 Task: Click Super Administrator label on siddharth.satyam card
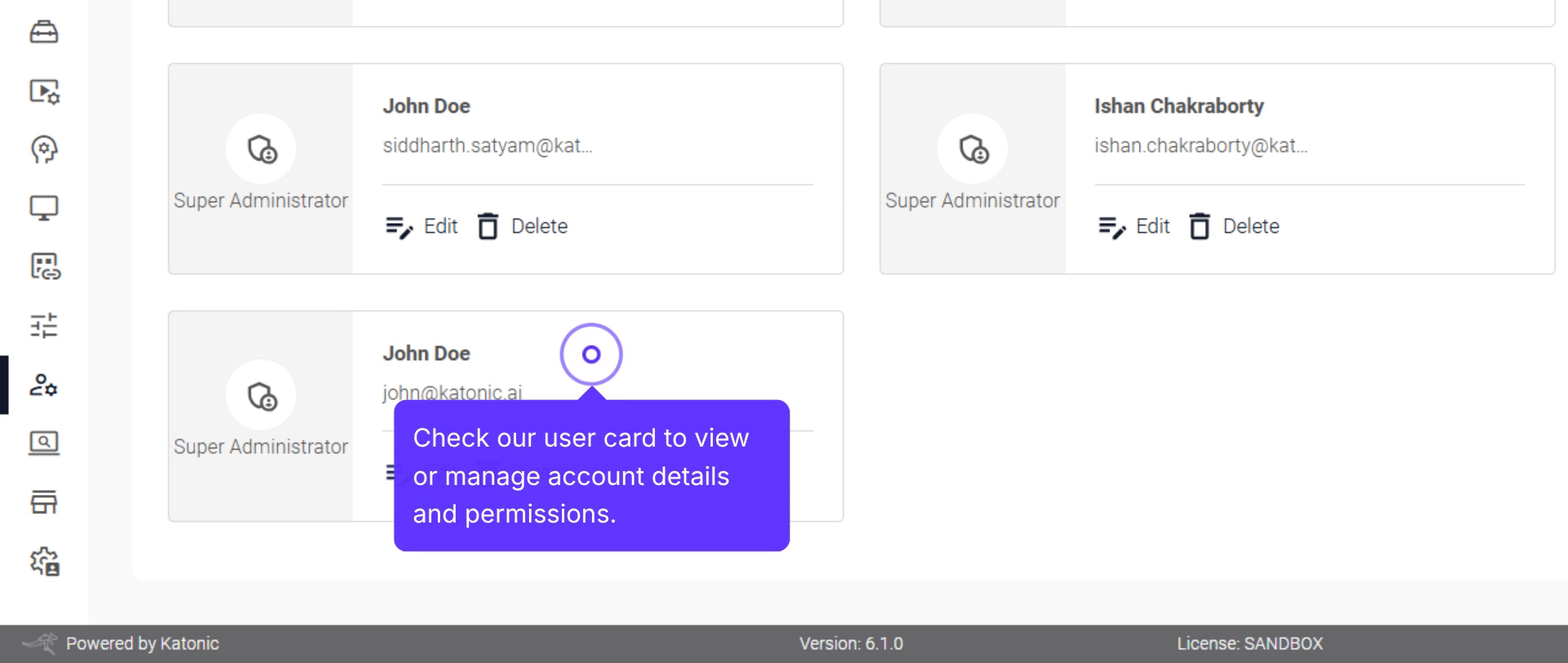click(x=261, y=200)
